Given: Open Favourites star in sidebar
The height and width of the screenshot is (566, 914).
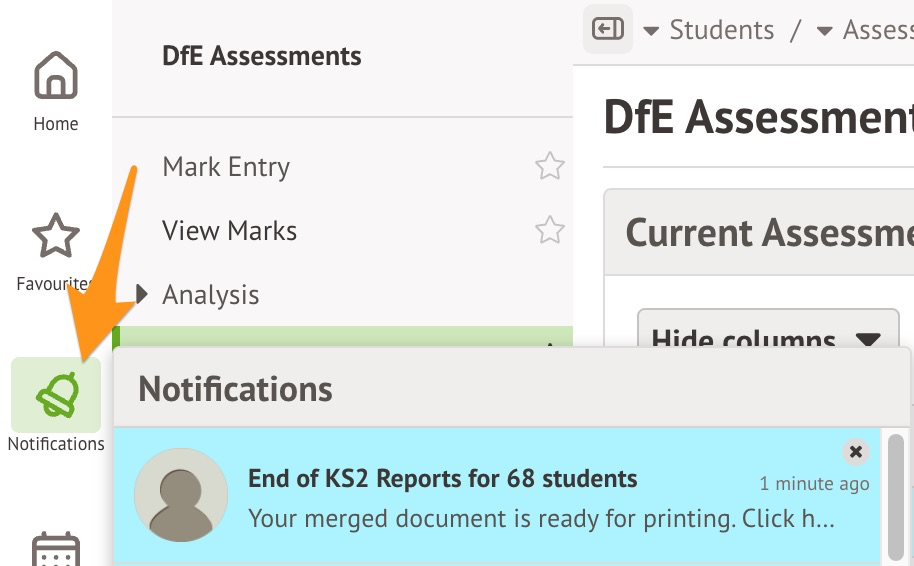Looking at the screenshot, I should pos(56,236).
